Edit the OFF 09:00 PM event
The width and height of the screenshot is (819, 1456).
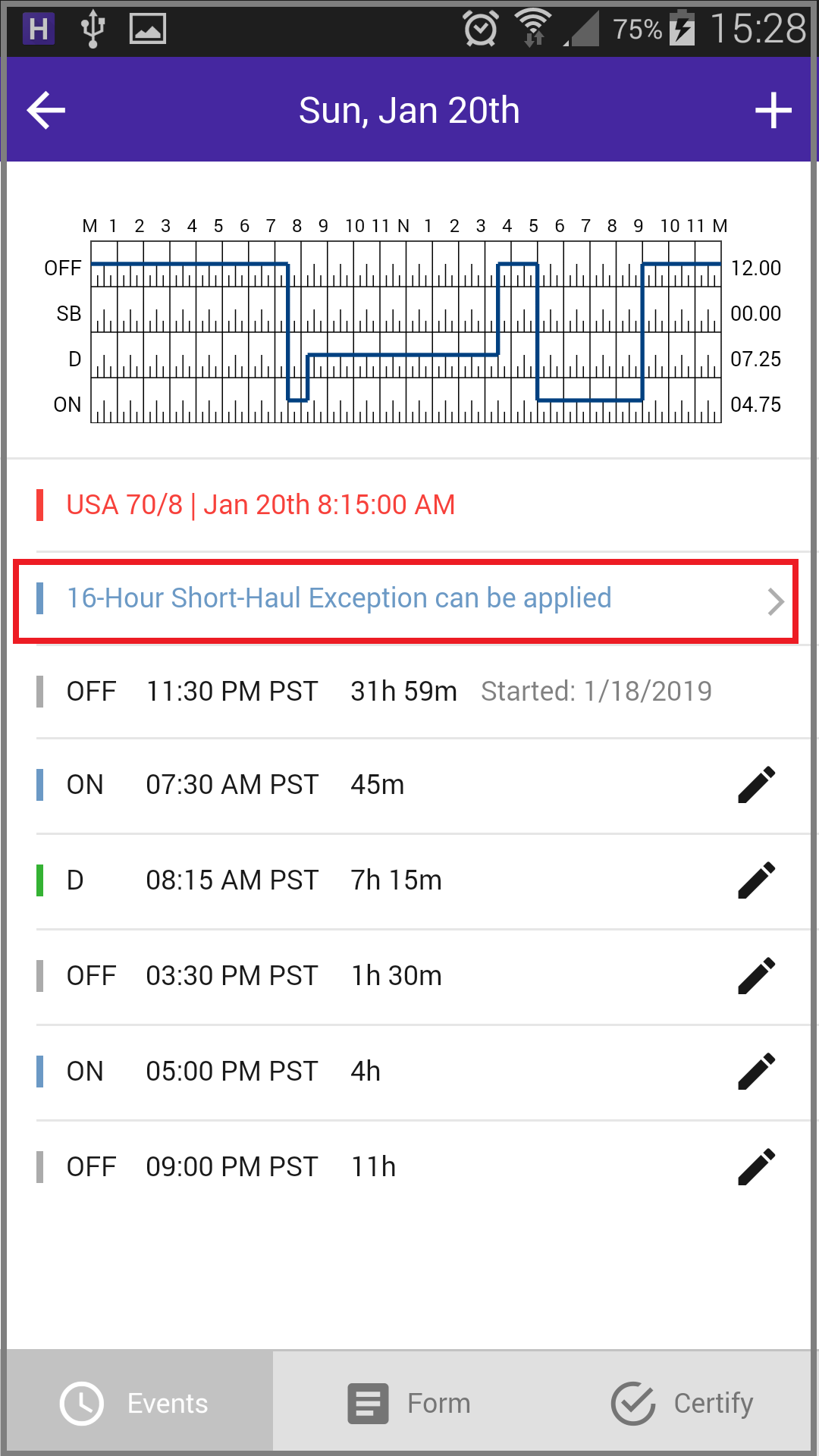tap(757, 1167)
